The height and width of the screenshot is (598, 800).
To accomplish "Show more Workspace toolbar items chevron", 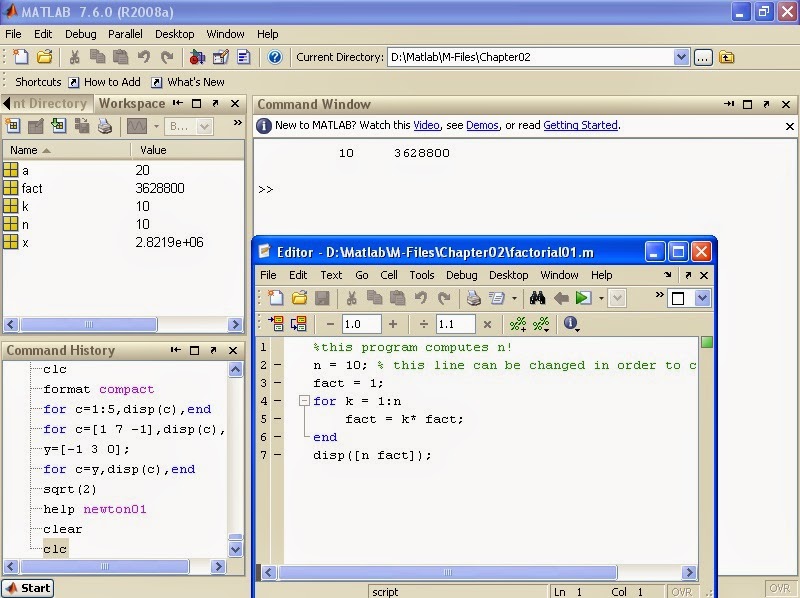I will [x=237, y=122].
